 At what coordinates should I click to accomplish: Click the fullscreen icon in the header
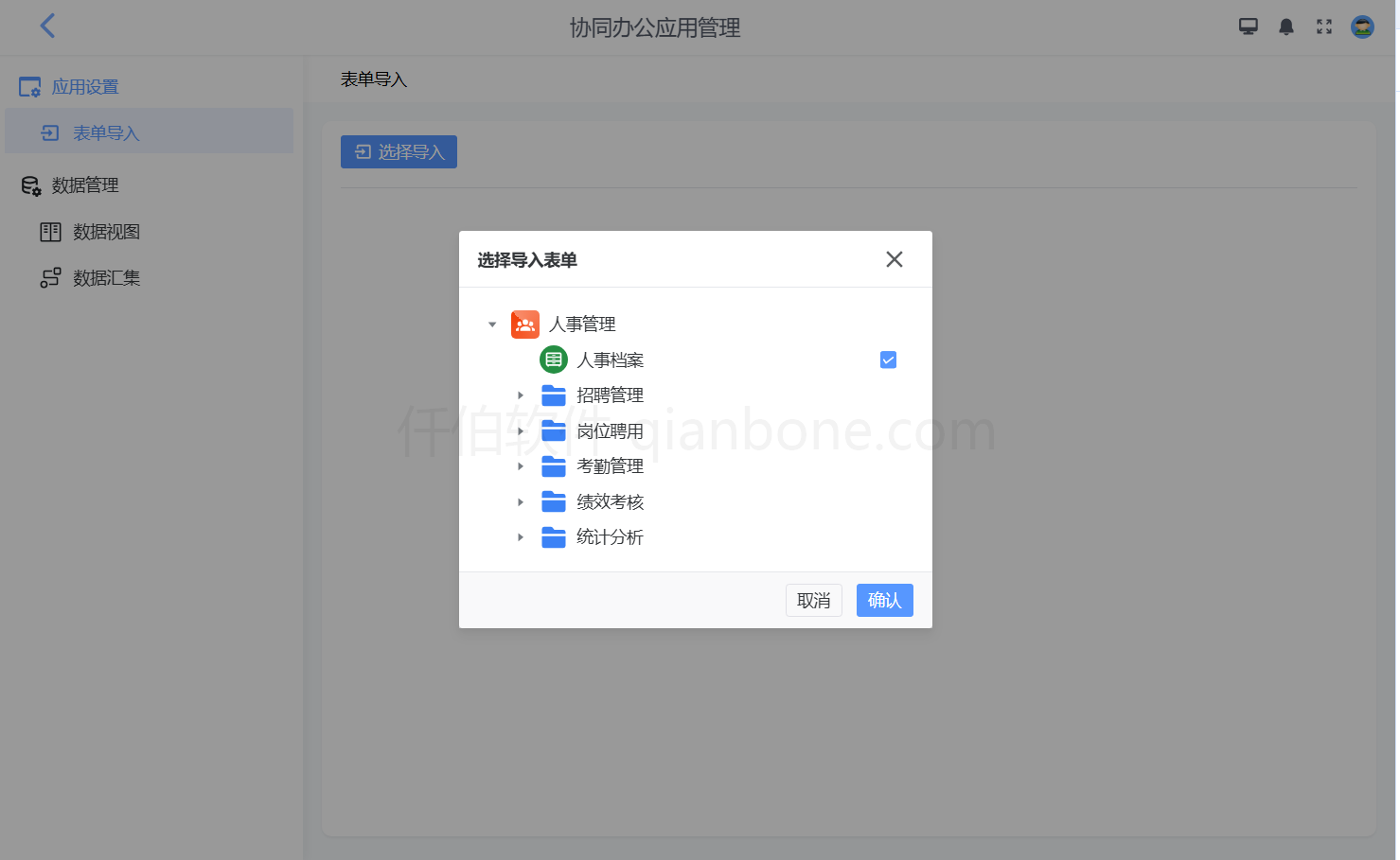tap(1323, 26)
